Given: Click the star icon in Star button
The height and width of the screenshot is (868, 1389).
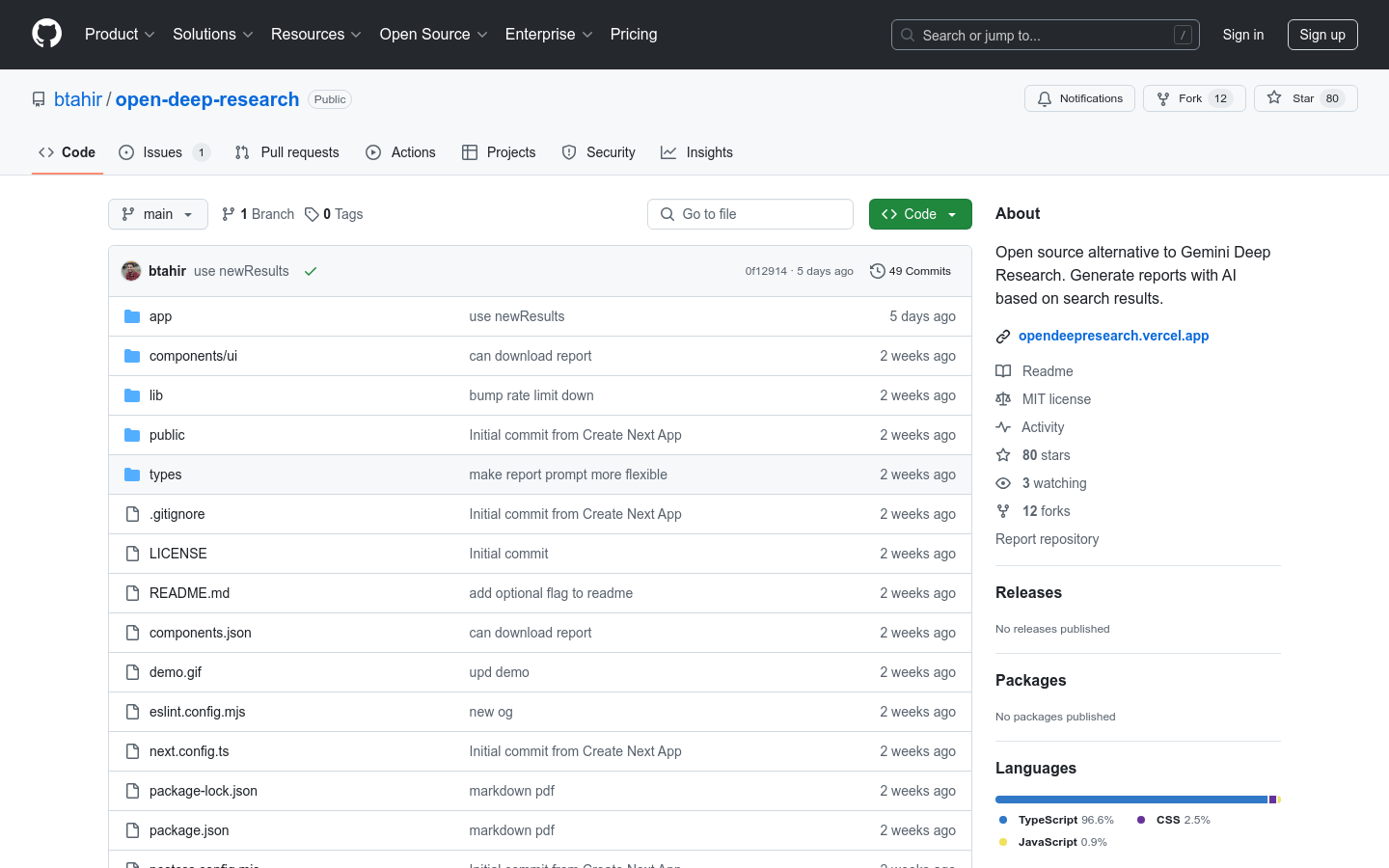Looking at the screenshot, I should (x=1274, y=97).
